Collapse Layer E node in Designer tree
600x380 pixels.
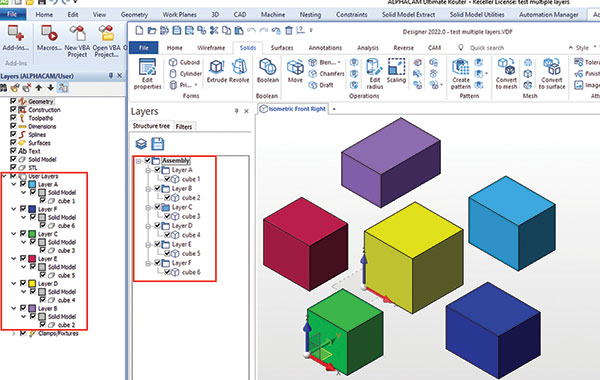point(148,245)
